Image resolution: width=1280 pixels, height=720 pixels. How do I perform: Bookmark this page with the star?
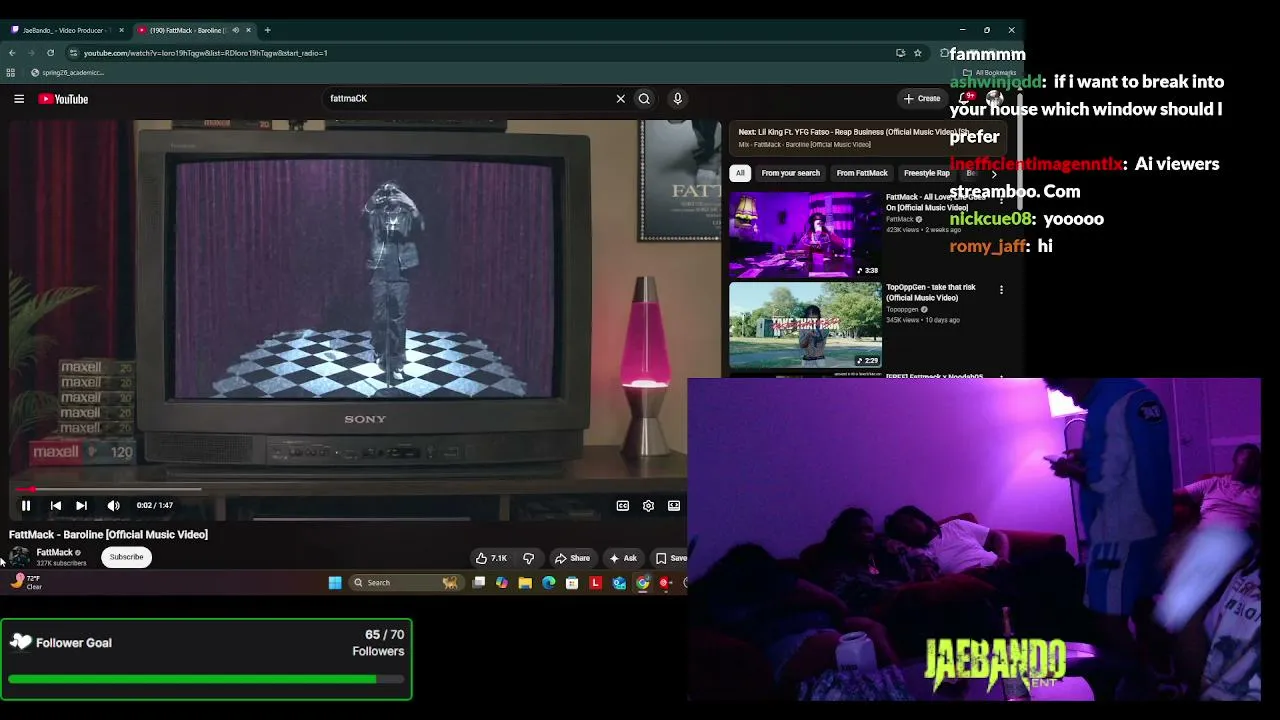point(917,53)
